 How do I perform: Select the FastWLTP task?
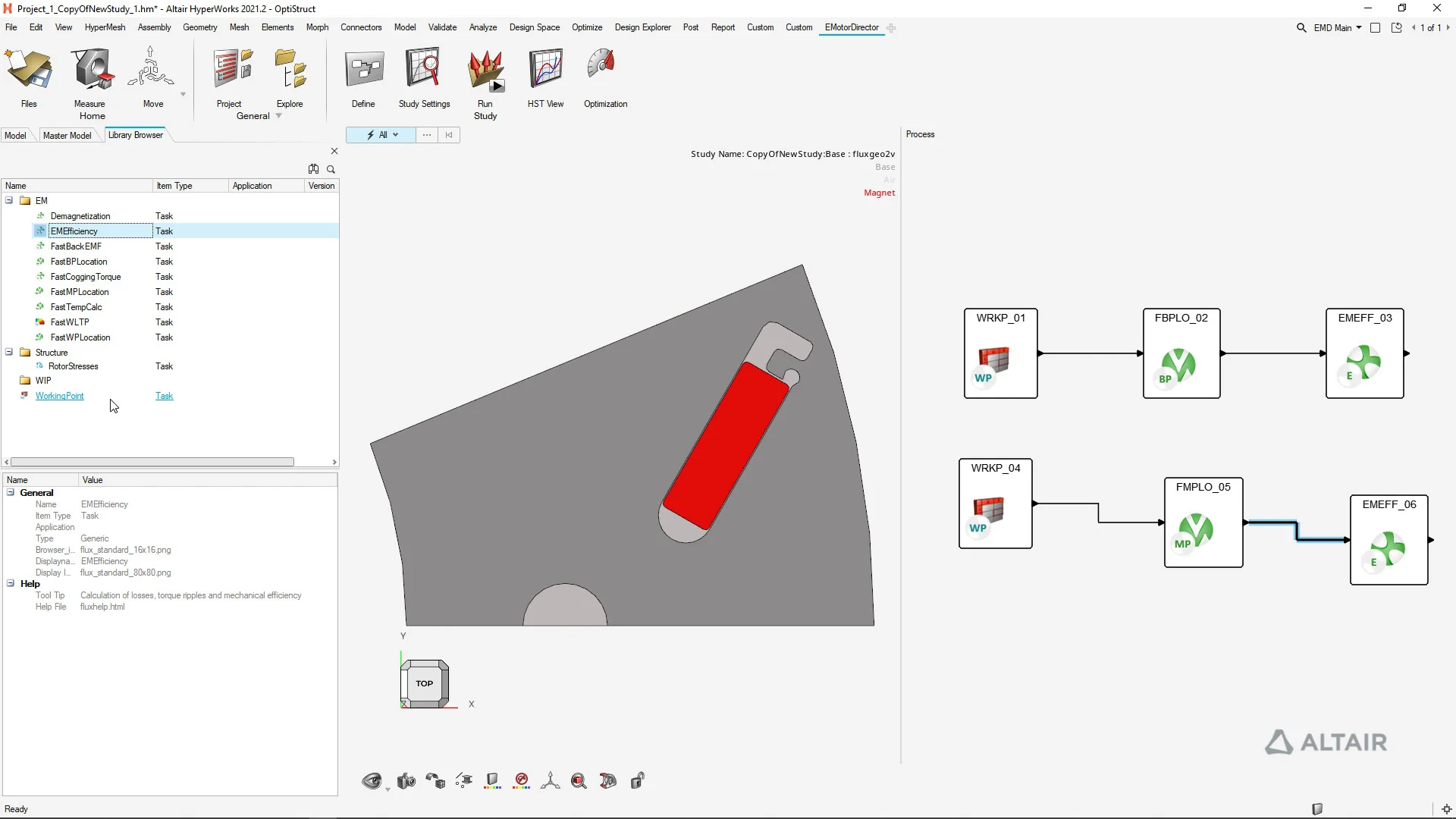69,322
